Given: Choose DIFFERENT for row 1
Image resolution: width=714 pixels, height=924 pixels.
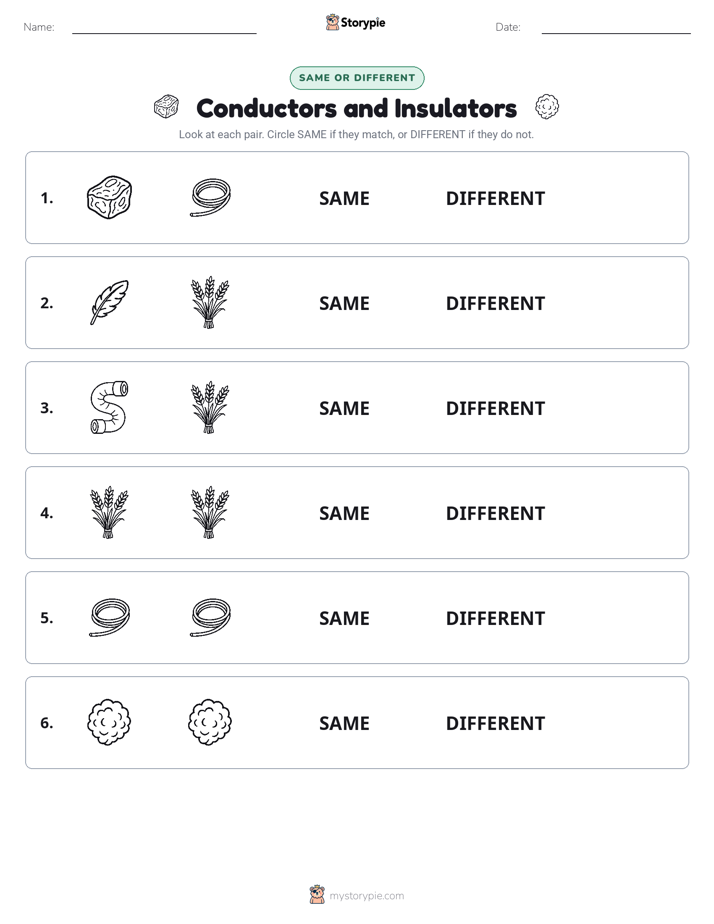Looking at the screenshot, I should click(495, 199).
